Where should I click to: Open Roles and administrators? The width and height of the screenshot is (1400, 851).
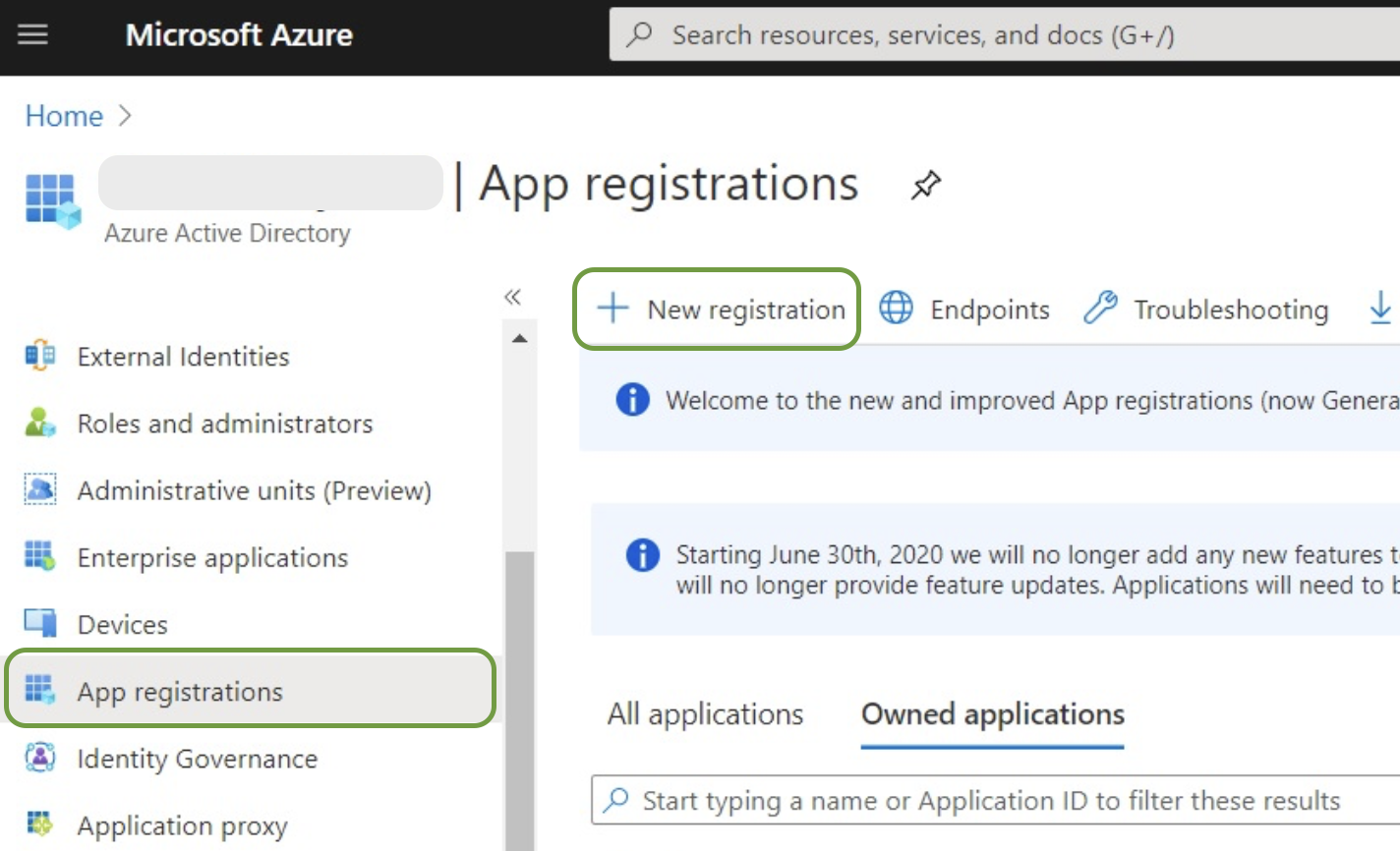[x=224, y=424]
